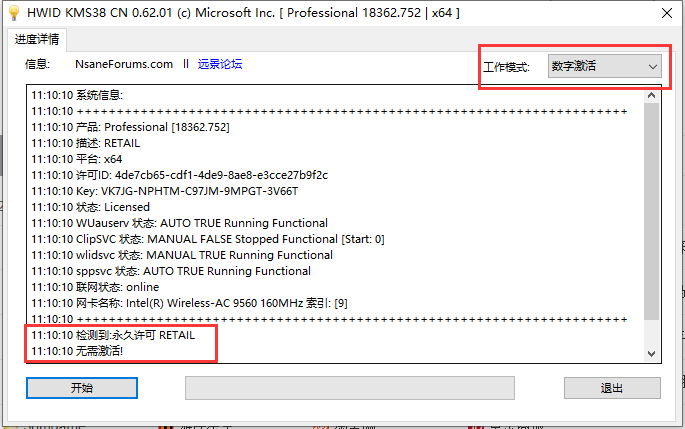Select the wlidsvc 状态 log line
Image resolution: width=685 pixels, height=429 pixels.
[x=182, y=255]
